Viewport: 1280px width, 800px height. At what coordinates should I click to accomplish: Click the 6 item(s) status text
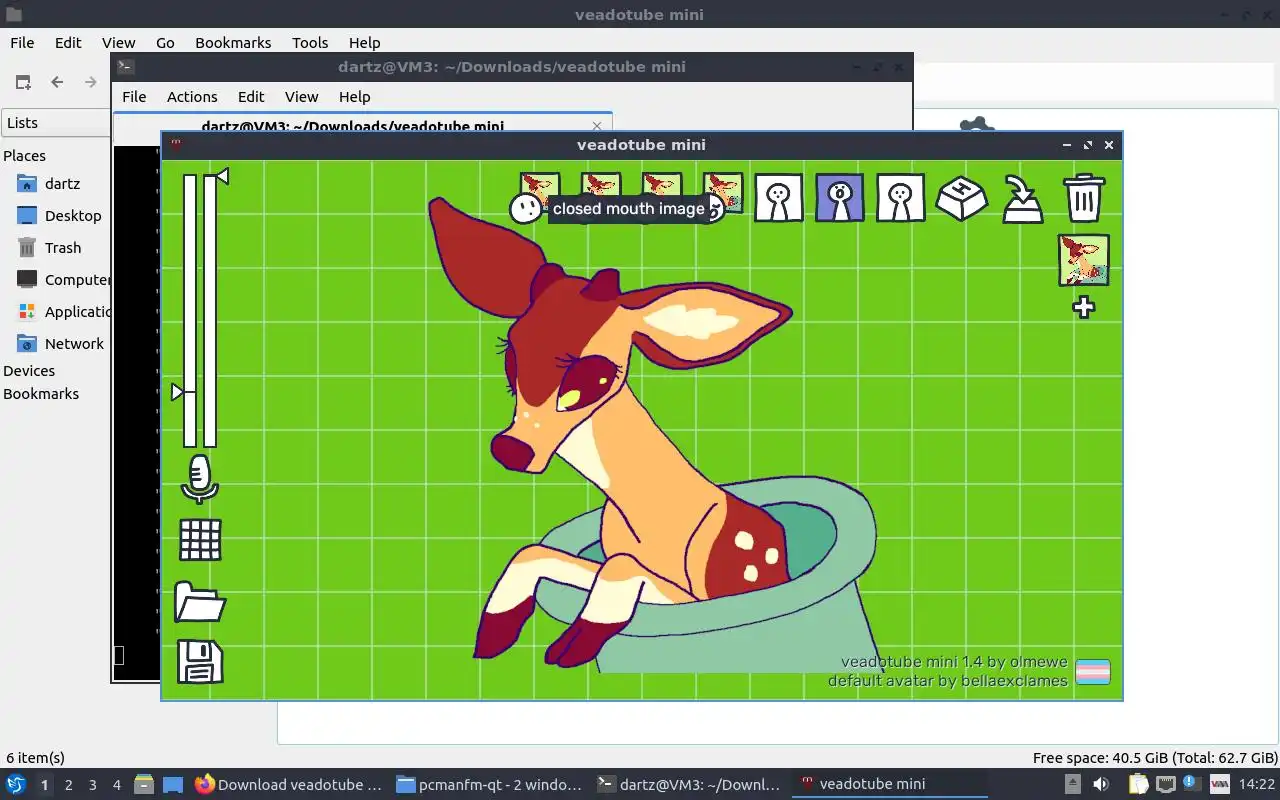35,758
